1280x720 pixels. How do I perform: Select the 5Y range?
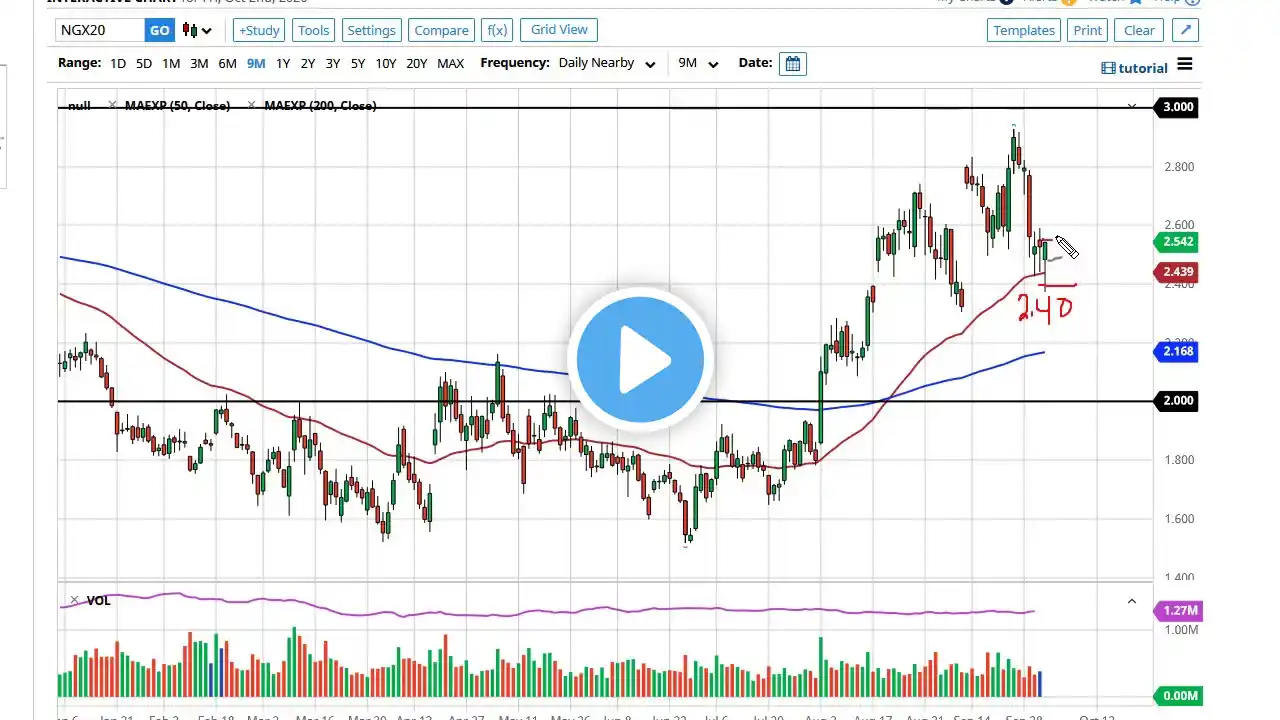point(358,63)
